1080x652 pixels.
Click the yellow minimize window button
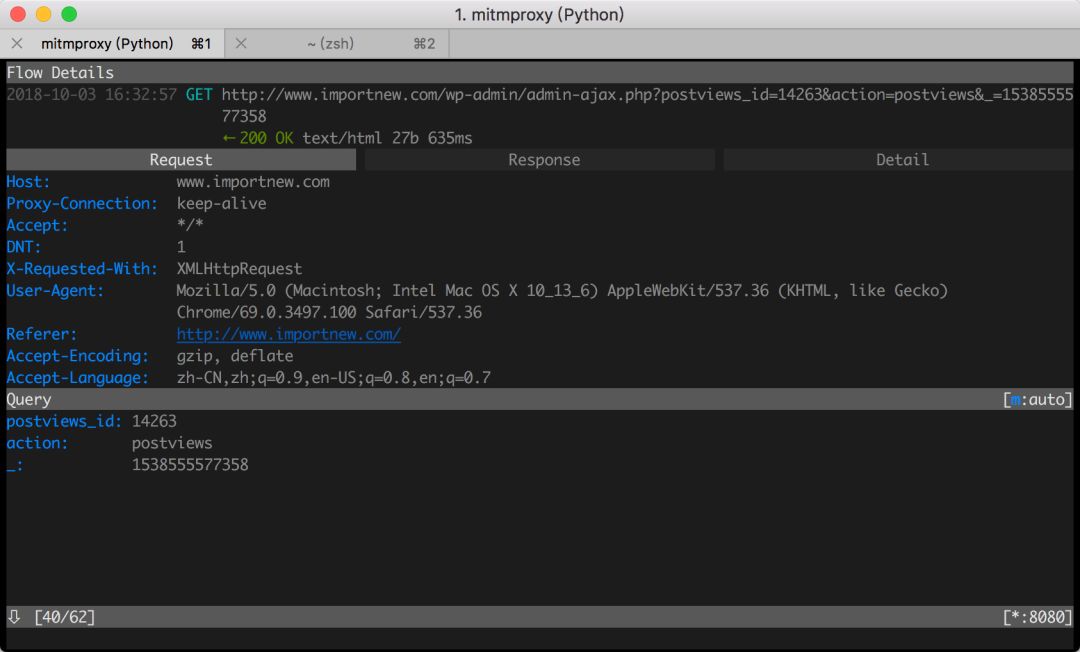point(43,14)
